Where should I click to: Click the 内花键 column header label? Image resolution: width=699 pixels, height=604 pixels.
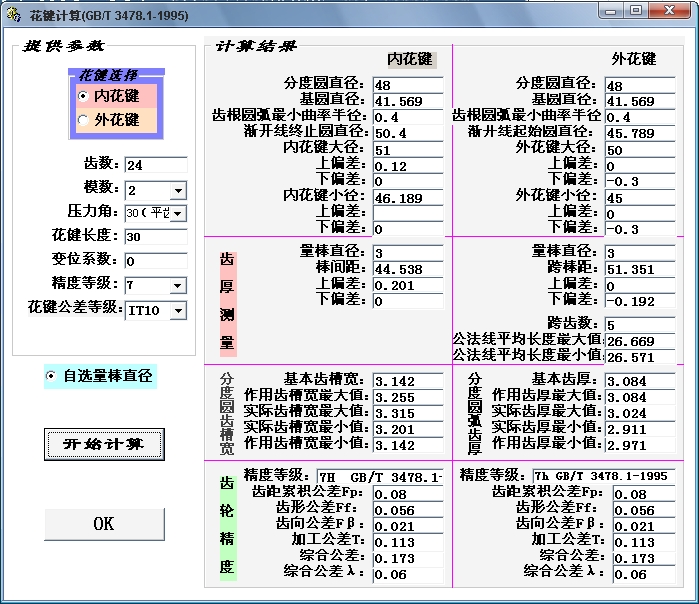410,59
